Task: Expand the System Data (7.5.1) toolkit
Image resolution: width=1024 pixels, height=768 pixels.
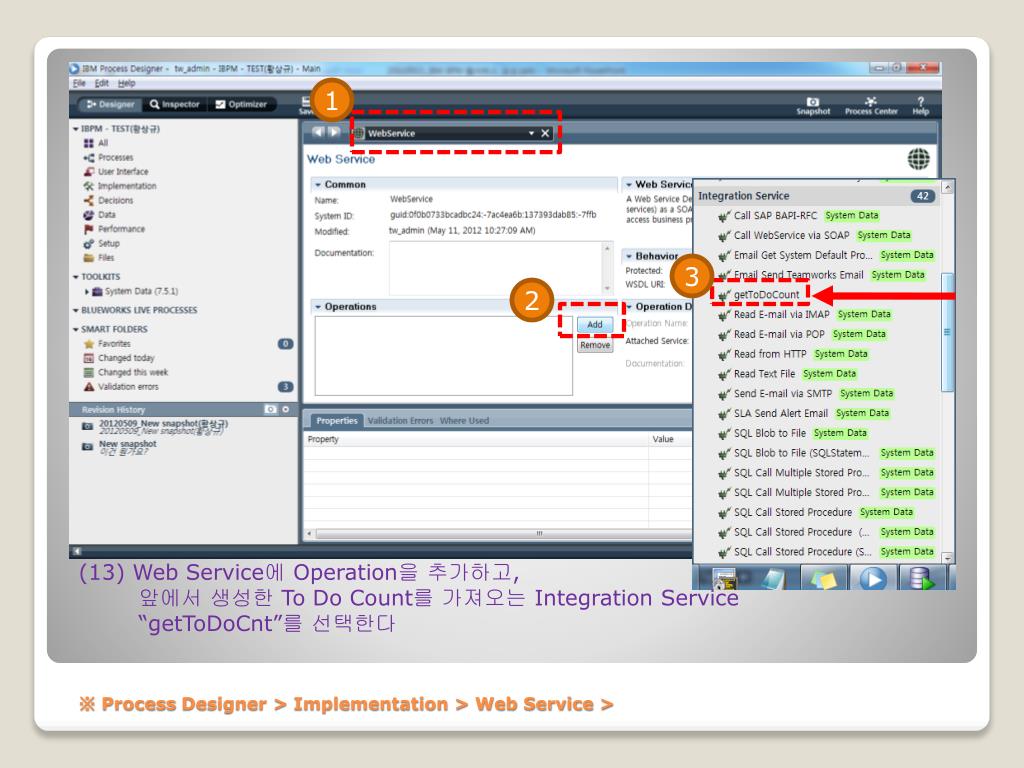Action: (x=87, y=291)
